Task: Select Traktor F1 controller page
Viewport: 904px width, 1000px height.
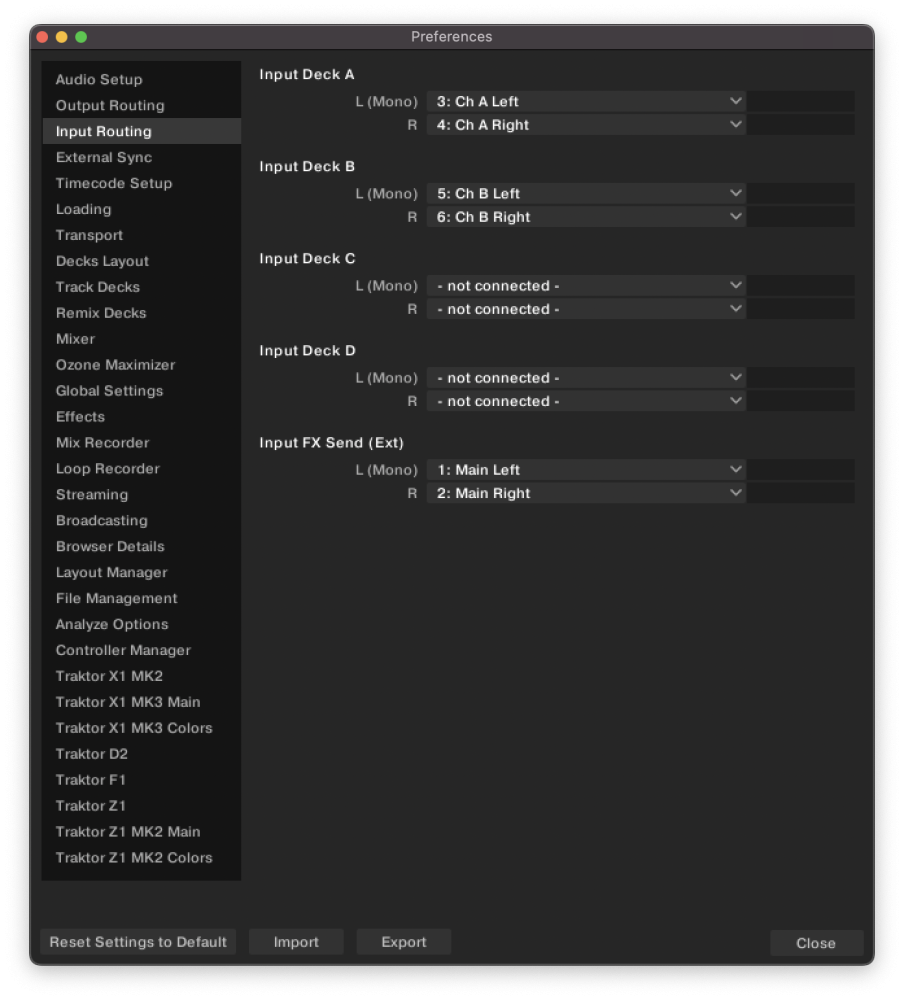Action: tap(142, 780)
